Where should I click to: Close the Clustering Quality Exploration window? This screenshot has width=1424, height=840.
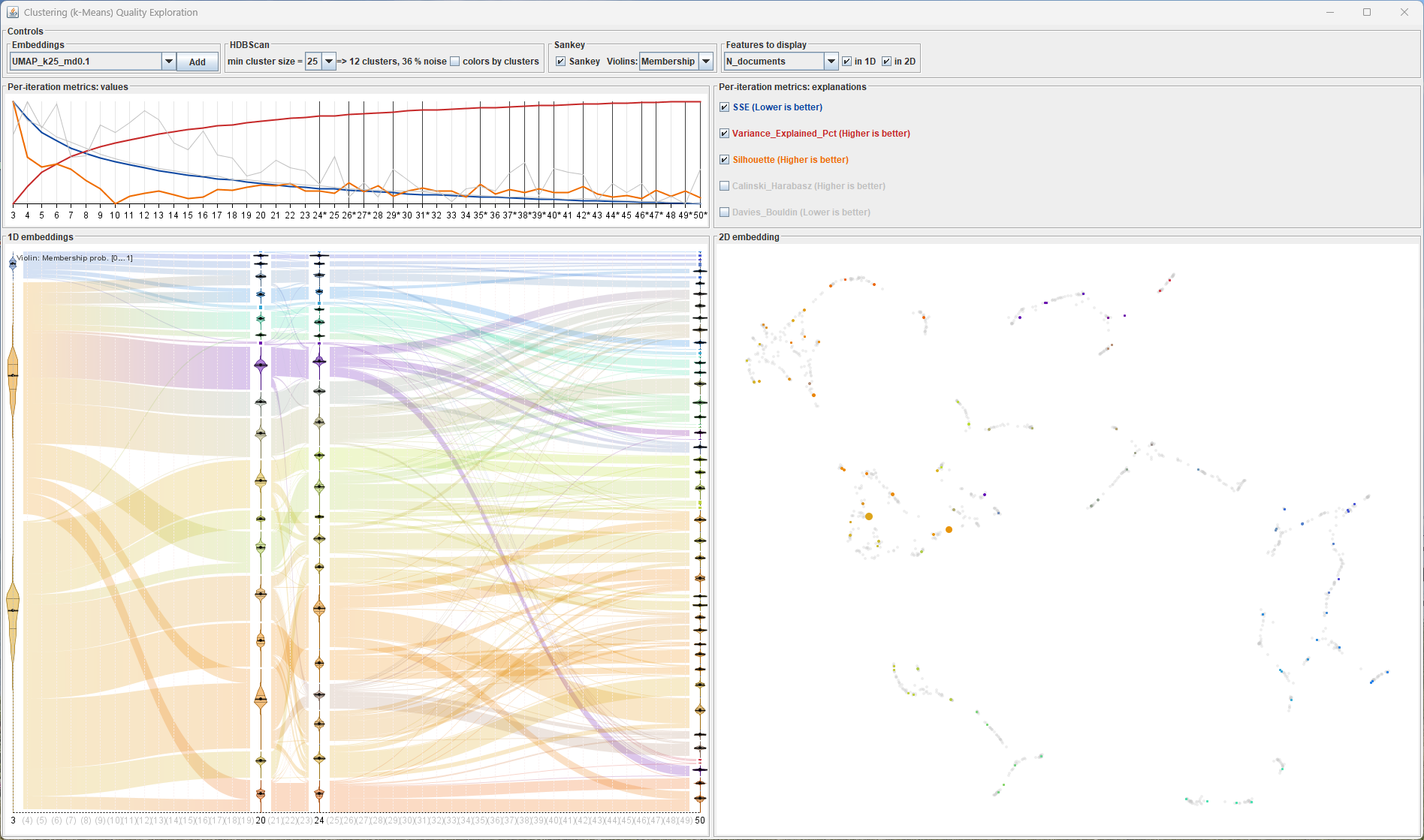tap(1404, 12)
